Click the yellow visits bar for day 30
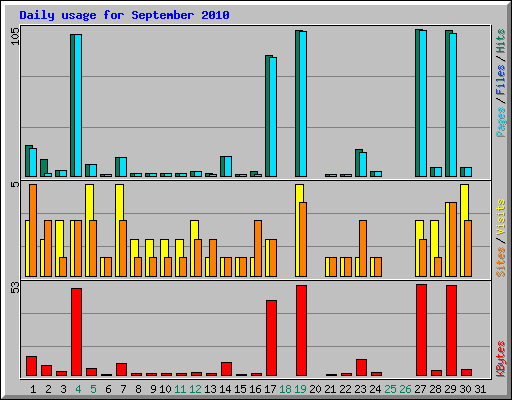This screenshot has height=400, width=512. pyautogui.click(x=464, y=230)
